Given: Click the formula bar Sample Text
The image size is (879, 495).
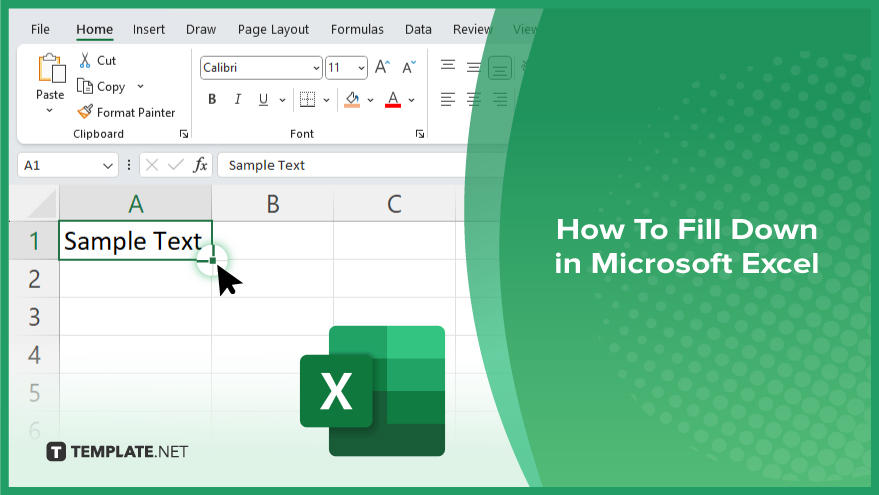Looking at the screenshot, I should point(267,165).
